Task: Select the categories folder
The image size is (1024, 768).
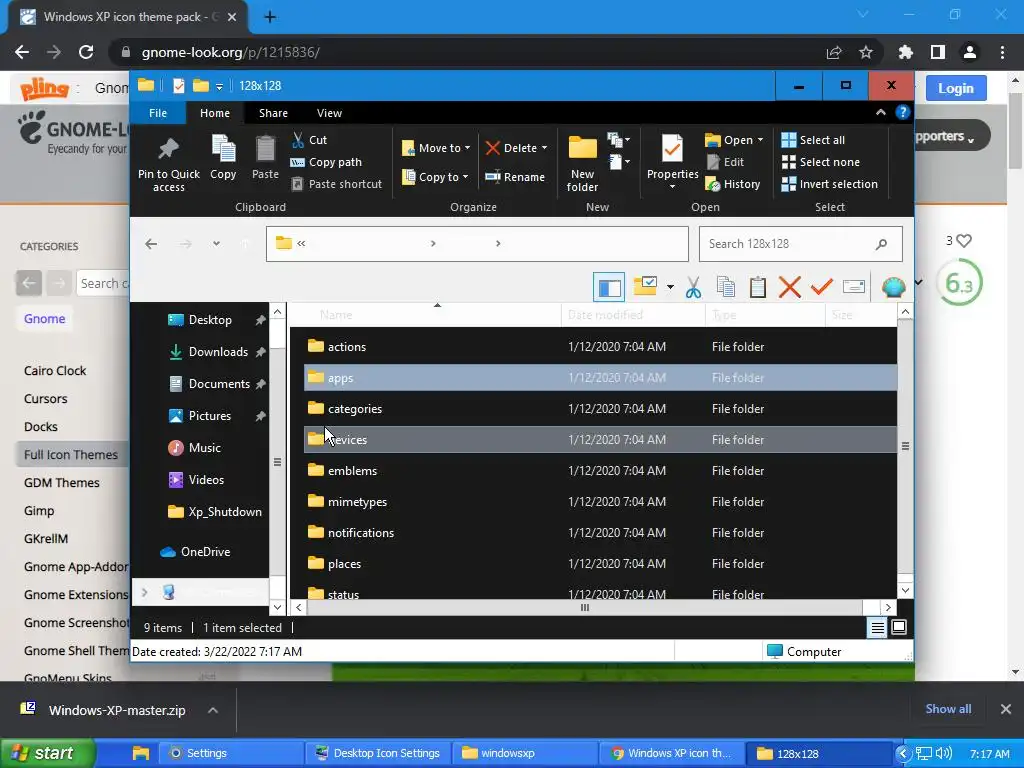Action: click(600, 409)
